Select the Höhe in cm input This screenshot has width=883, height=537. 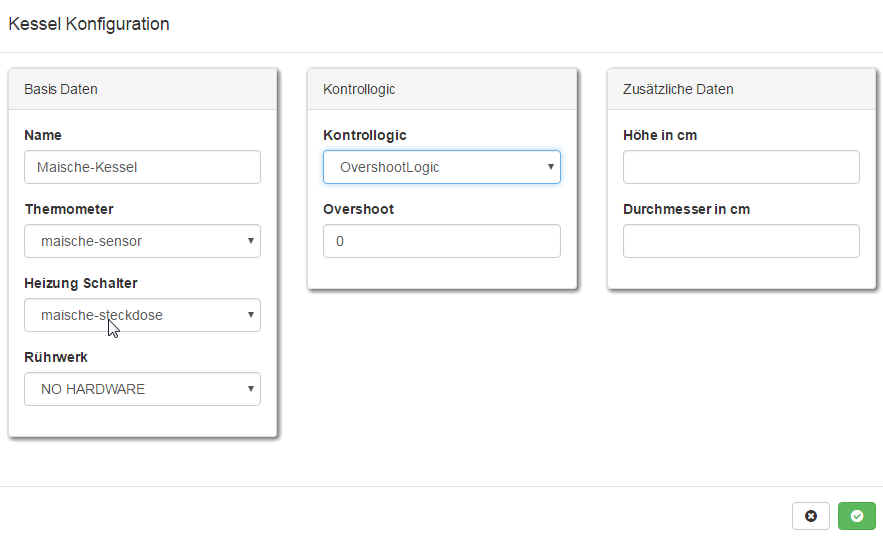(x=740, y=167)
